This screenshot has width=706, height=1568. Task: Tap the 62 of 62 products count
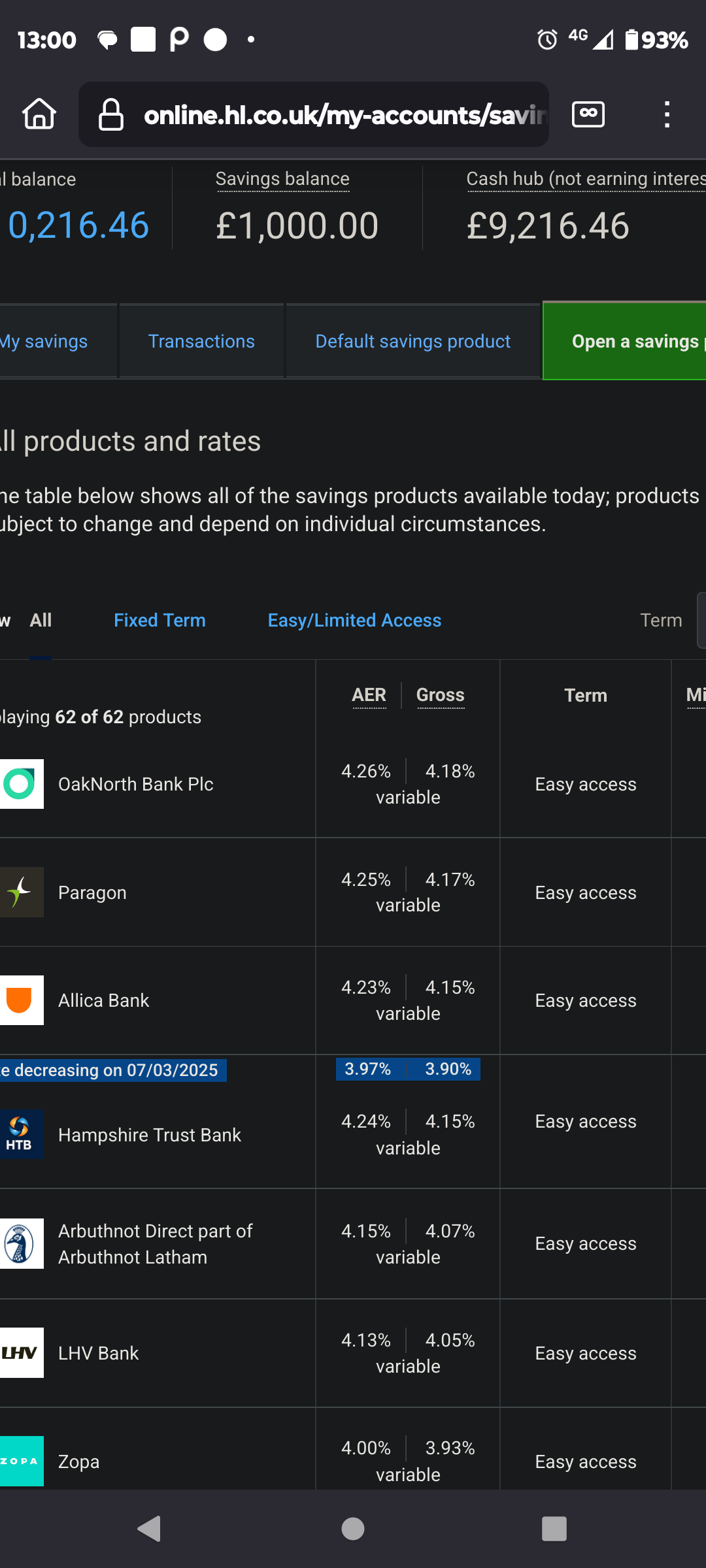click(x=90, y=717)
